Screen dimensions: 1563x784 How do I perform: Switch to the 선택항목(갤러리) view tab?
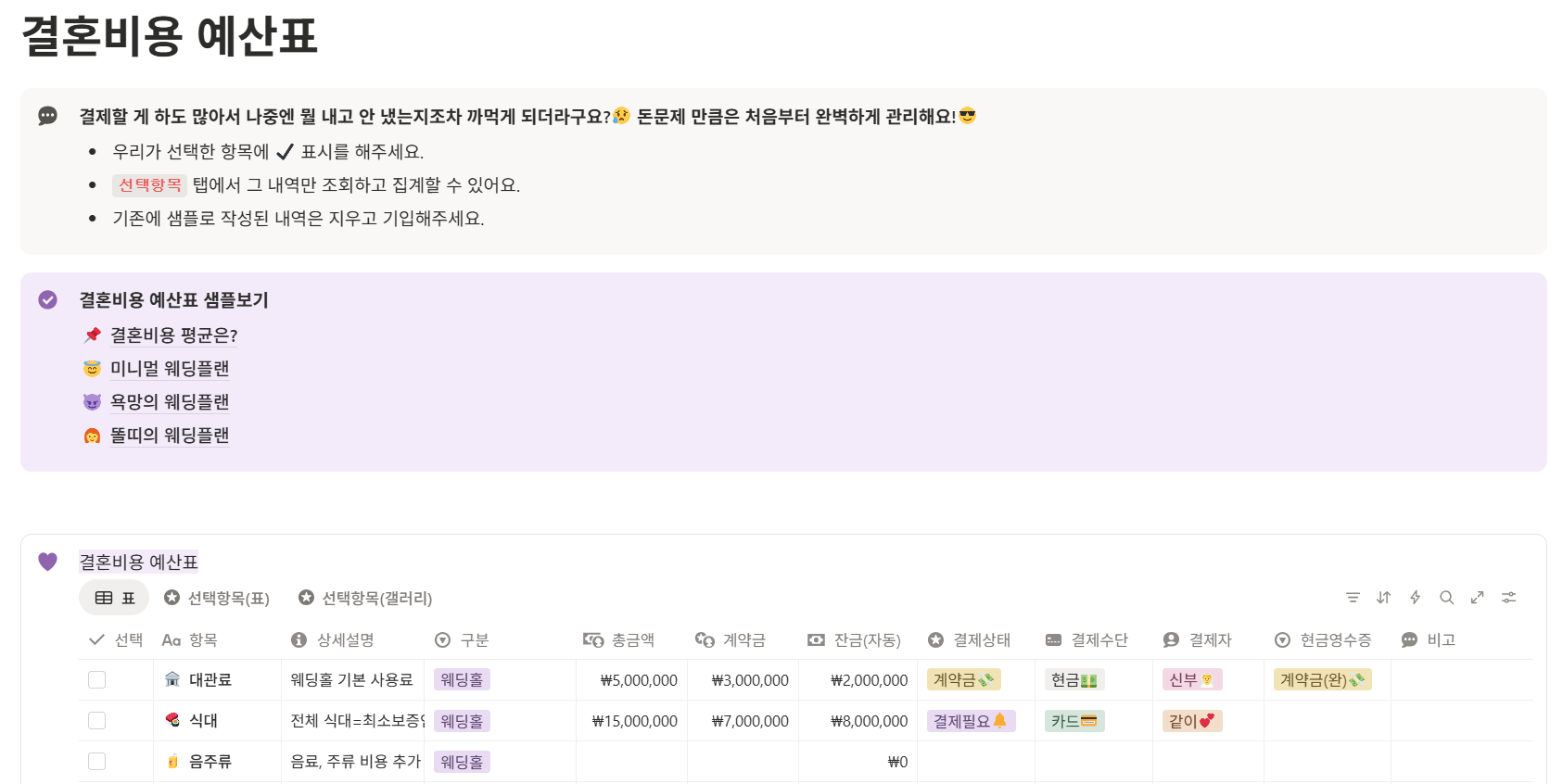(365, 598)
